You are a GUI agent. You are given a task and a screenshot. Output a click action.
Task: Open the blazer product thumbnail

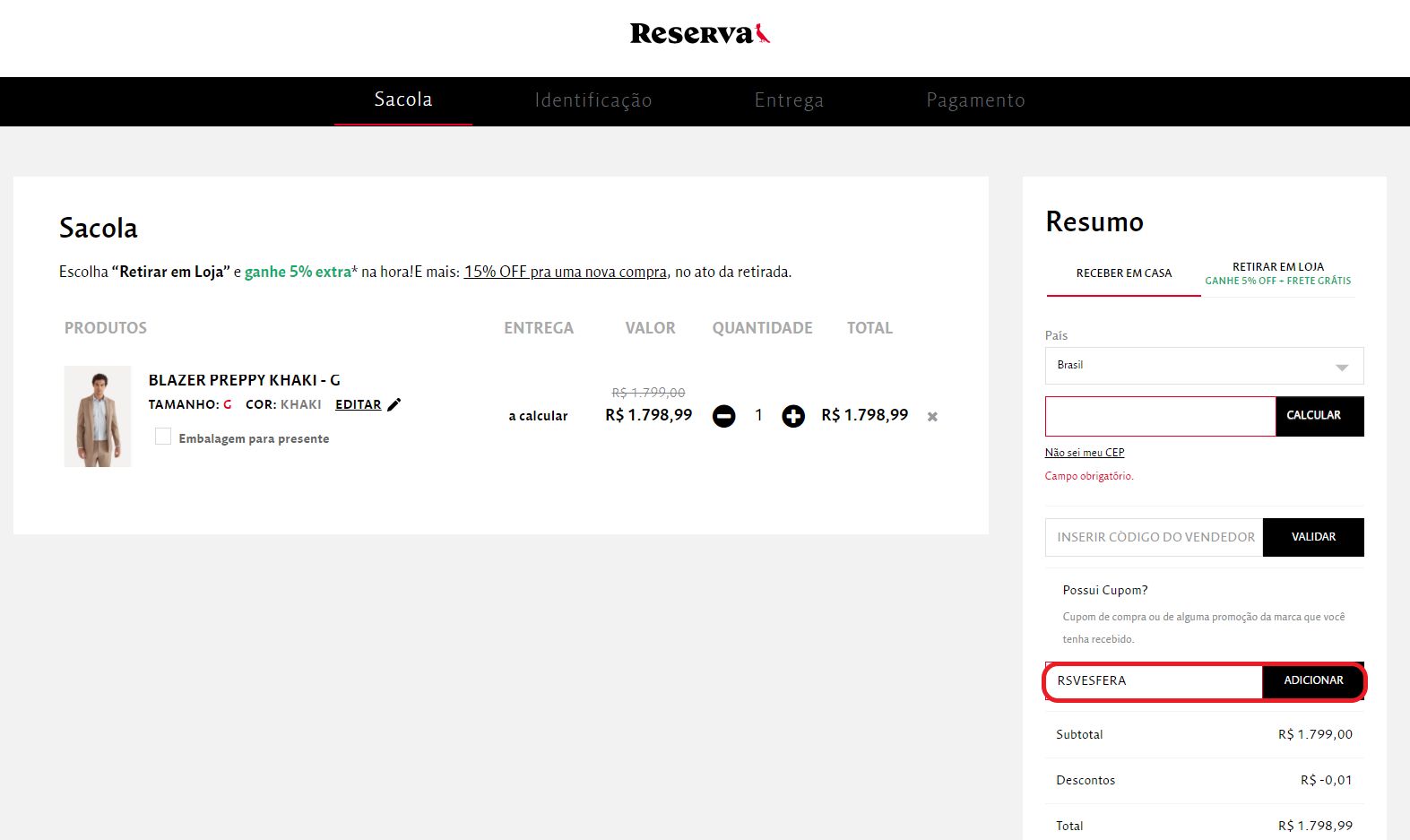coord(98,416)
